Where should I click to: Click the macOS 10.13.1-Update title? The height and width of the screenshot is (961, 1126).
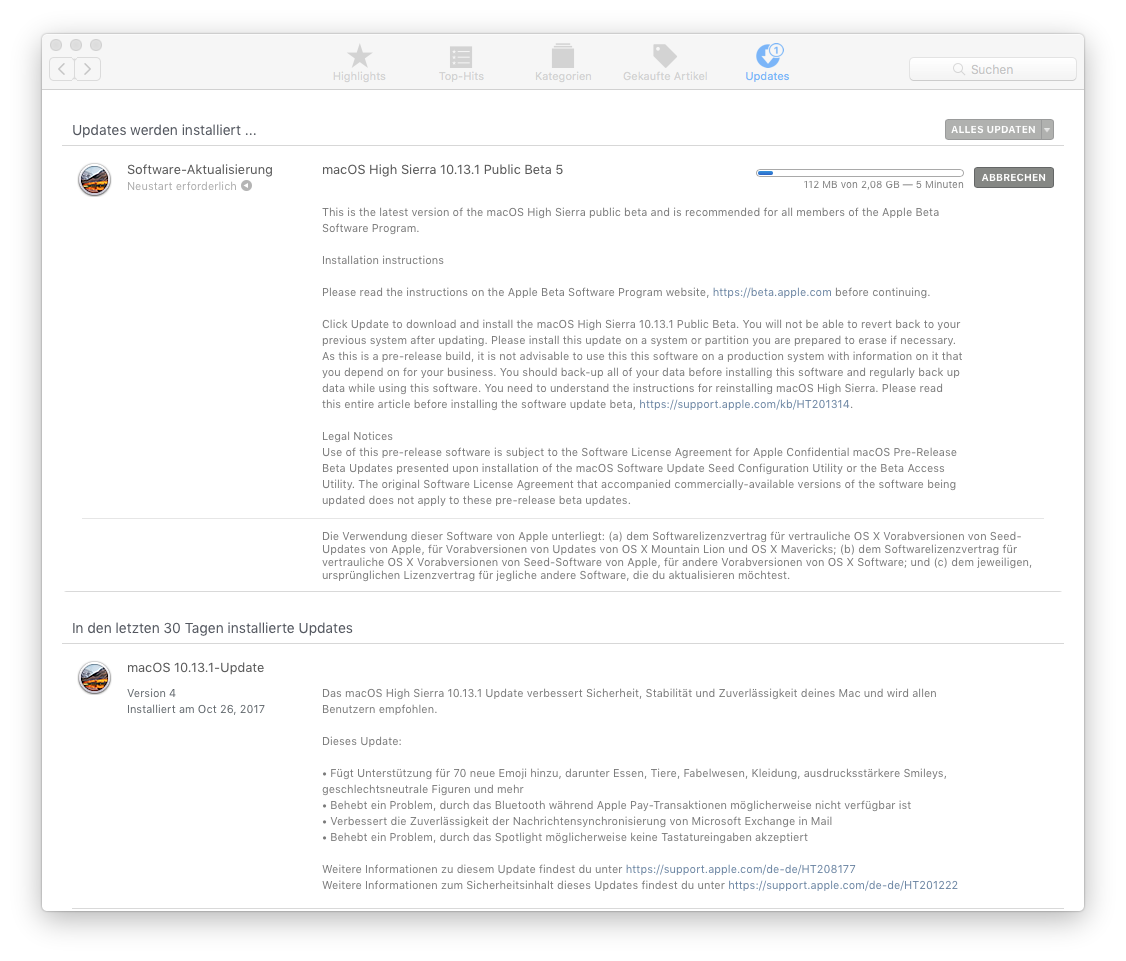pos(195,667)
